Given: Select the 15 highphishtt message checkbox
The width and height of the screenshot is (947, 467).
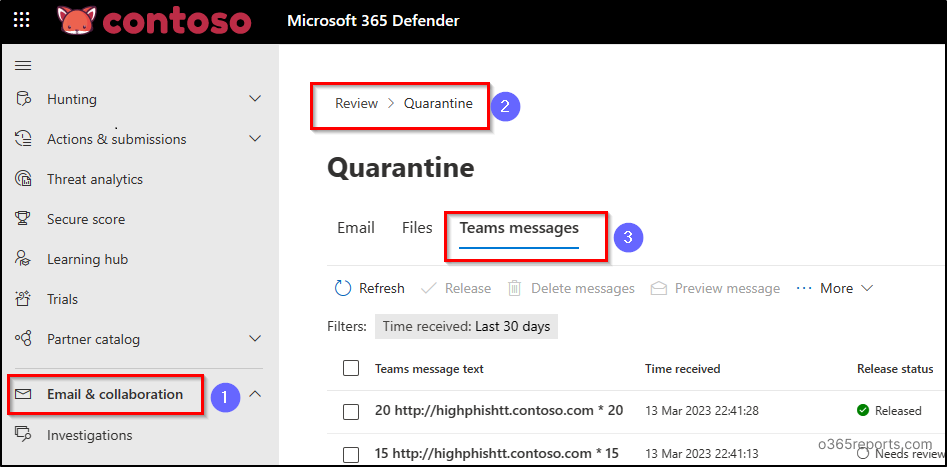Looking at the screenshot, I should 351,454.
